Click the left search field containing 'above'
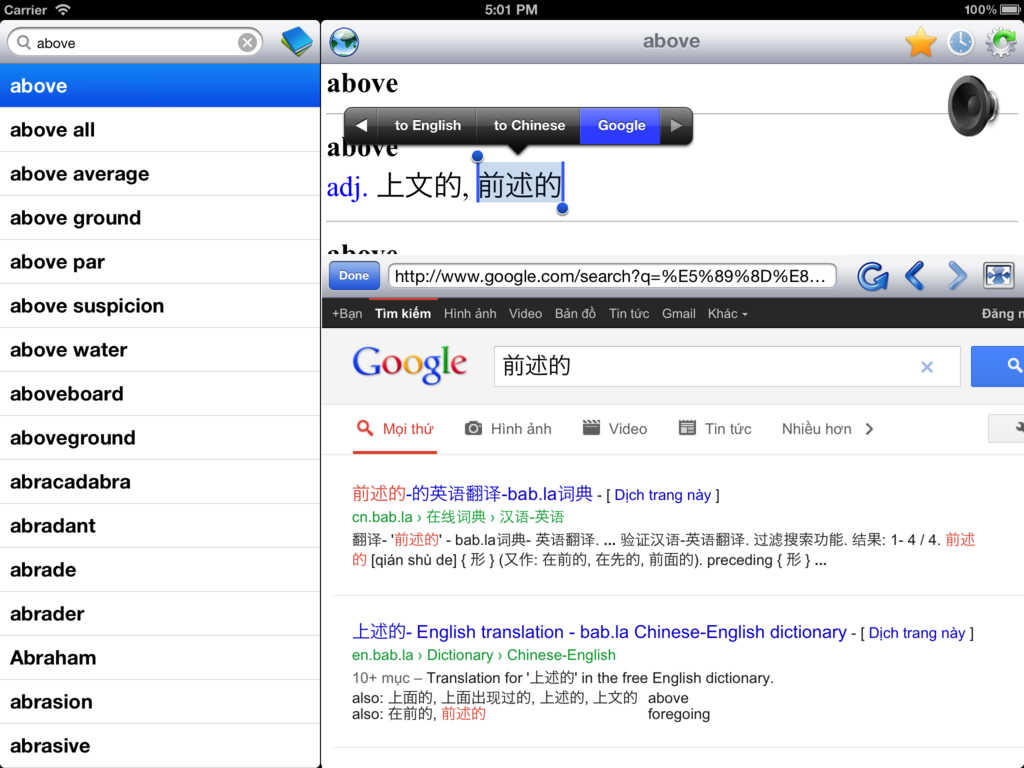This screenshot has height=768, width=1024. (x=136, y=43)
